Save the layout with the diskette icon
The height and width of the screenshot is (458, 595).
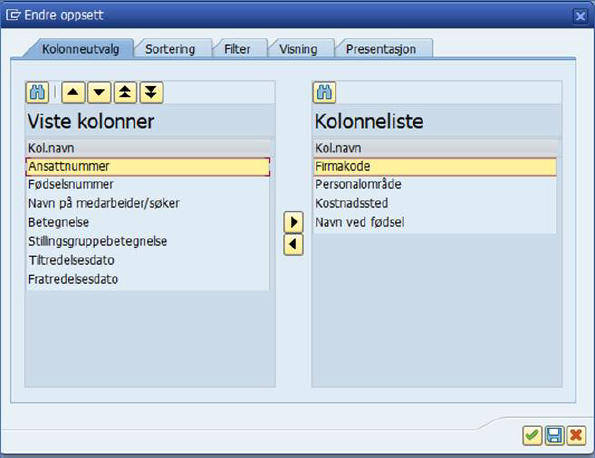[x=554, y=435]
